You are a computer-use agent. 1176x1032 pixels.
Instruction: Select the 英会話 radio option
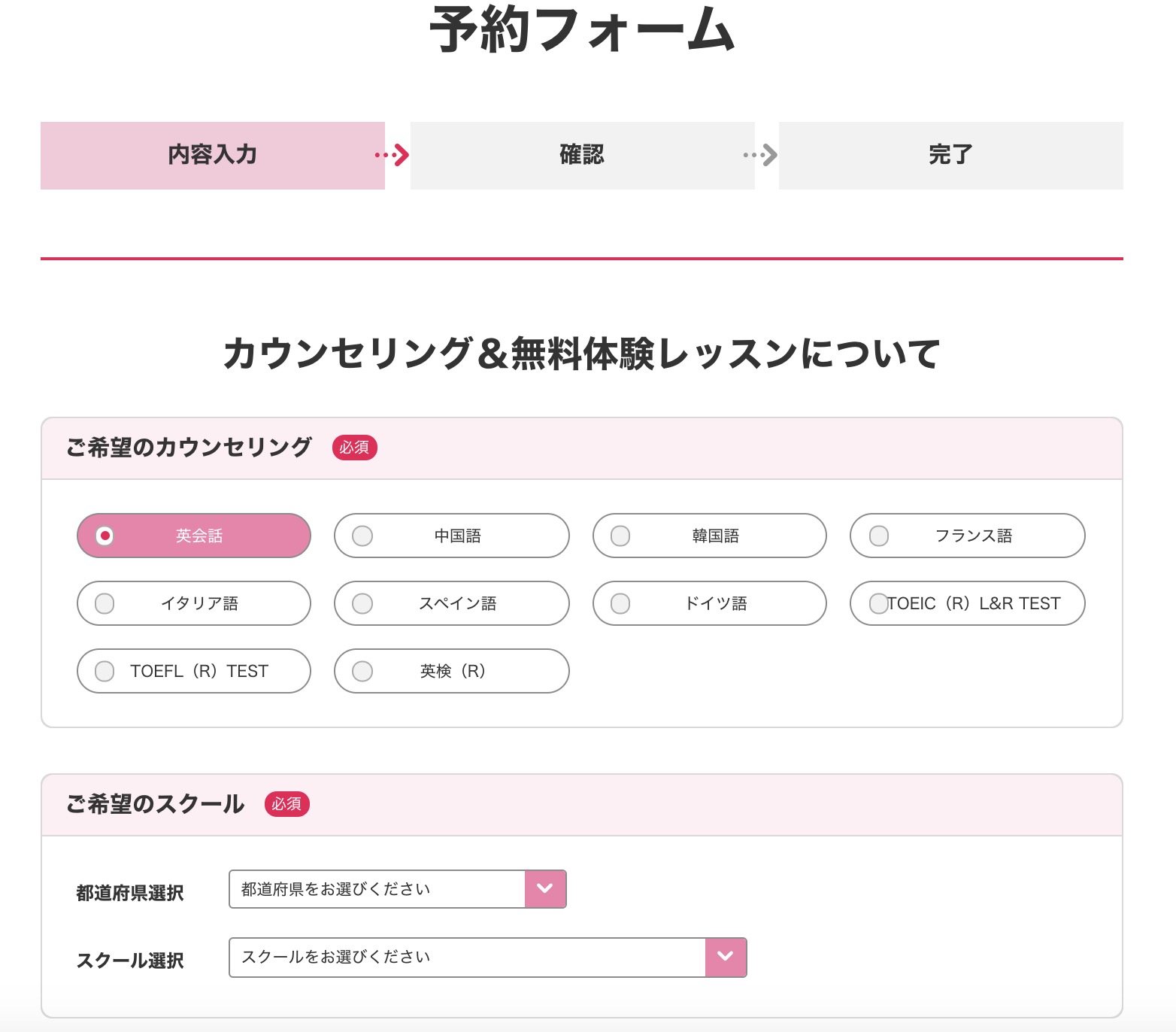(194, 536)
